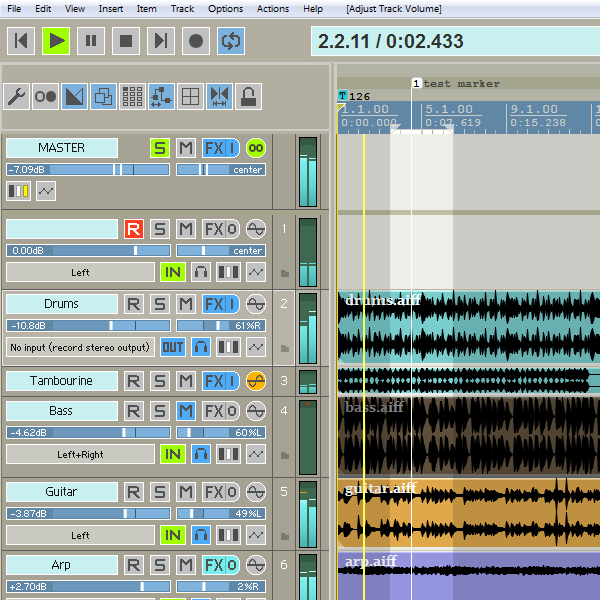Toggle item grouping in the toolbar
The height and width of the screenshot is (600, 600).
(x=103, y=97)
